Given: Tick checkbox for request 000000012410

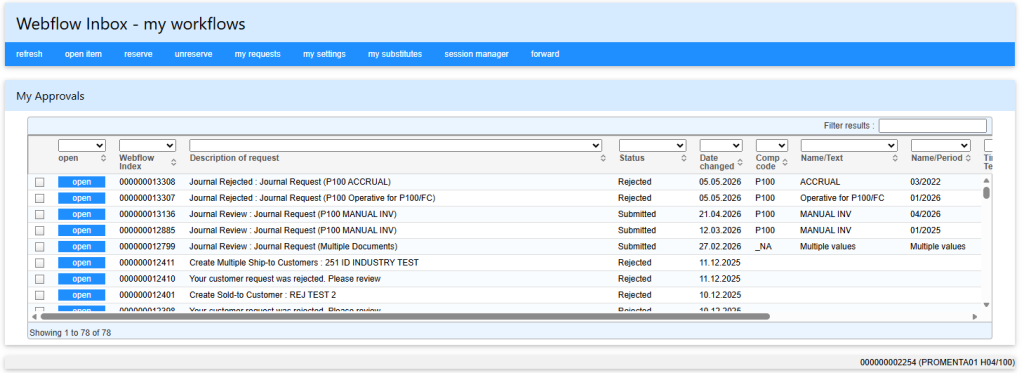Looking at the screenshot, I should pos(40,279).
